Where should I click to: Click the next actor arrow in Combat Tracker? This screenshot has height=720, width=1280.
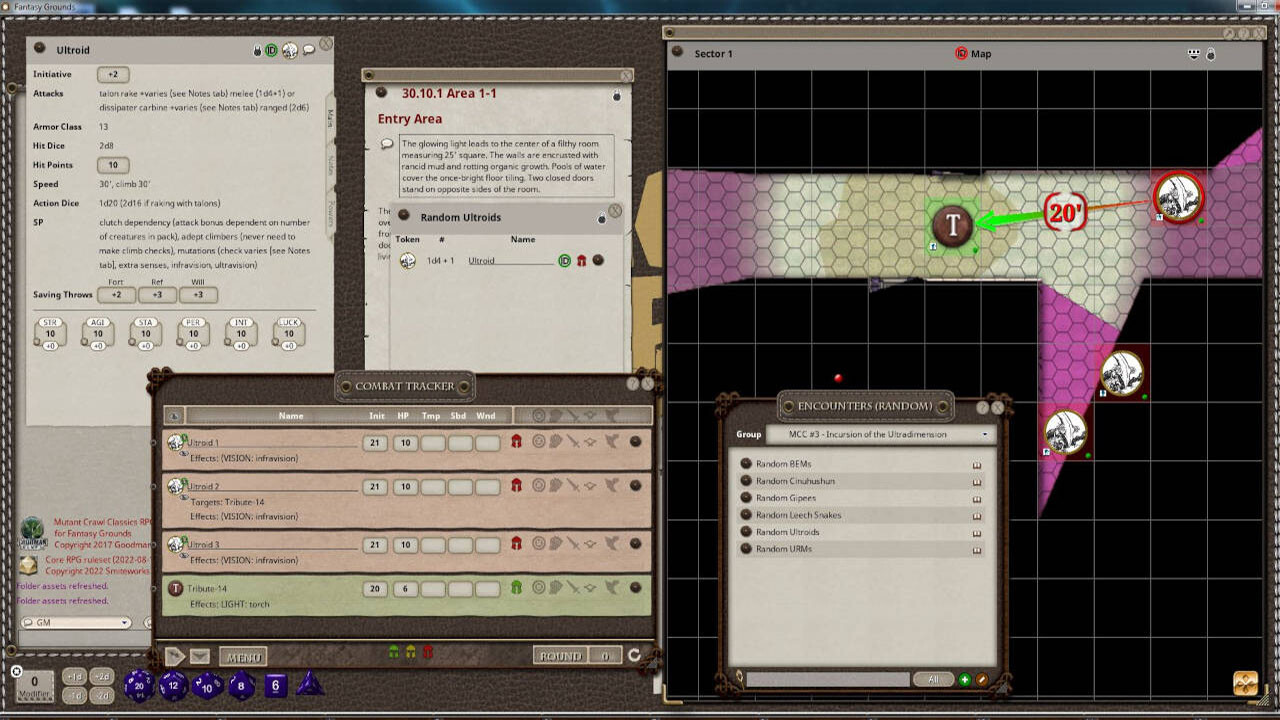tap(175, 656)
